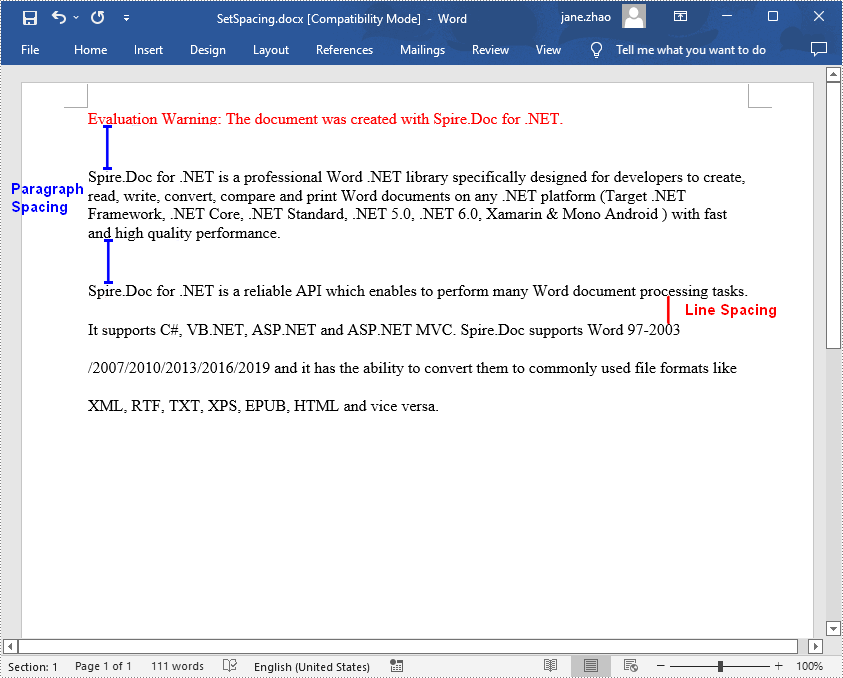This screenshot has height=678, width=843.
Task: Select the Read Mode view icon
Action: [x=551, y=665]
